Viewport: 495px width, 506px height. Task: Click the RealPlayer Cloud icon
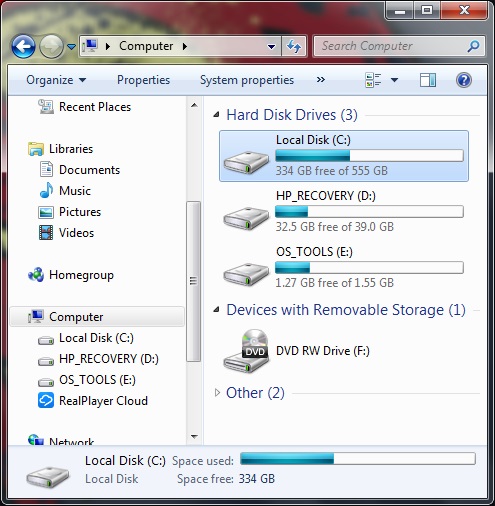click(46, 400)
